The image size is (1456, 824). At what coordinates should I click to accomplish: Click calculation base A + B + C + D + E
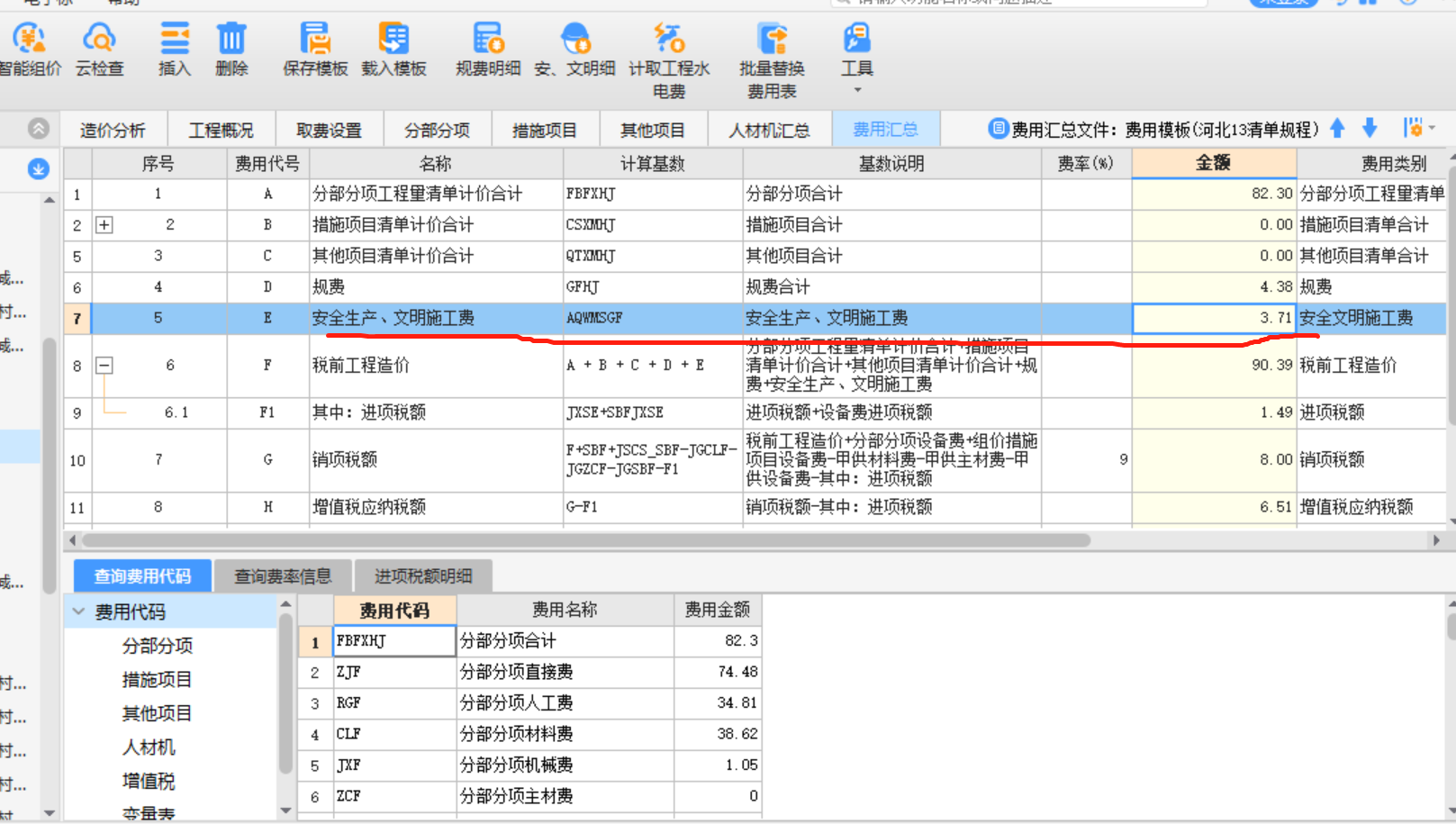pyautogui.click(x=653, y=366)
